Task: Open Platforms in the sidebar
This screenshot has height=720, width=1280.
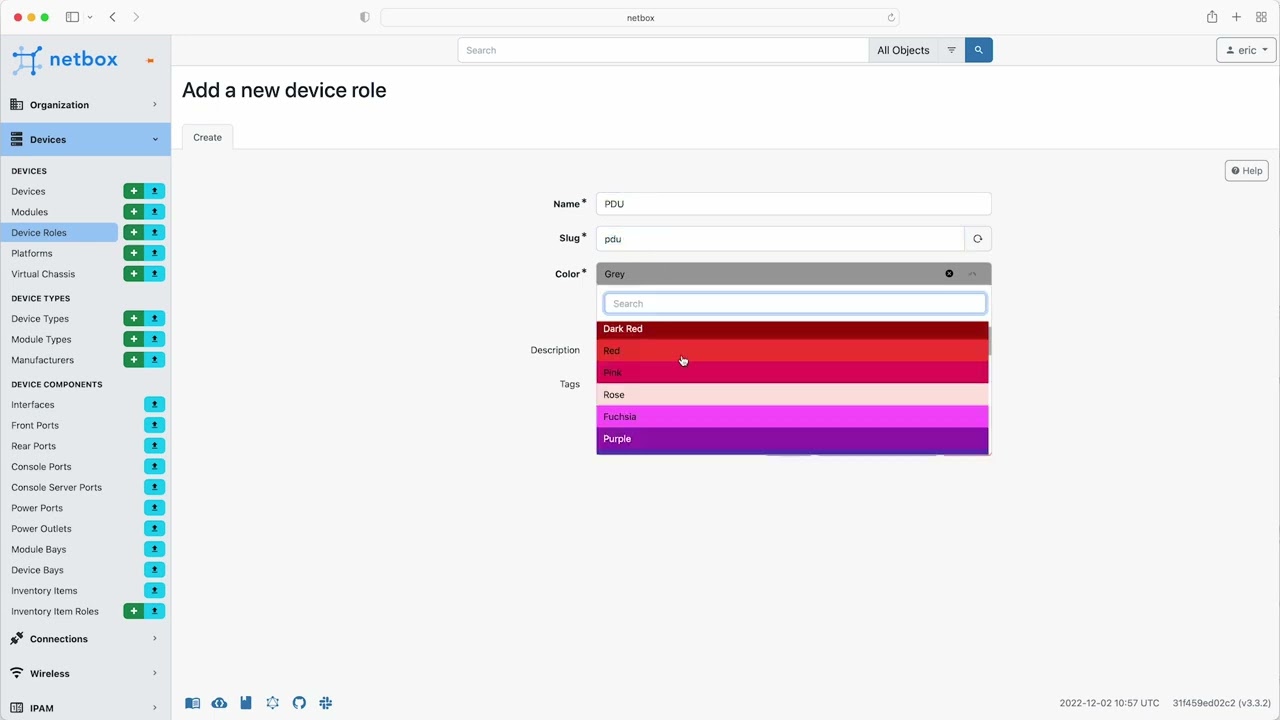Action: 31,253
